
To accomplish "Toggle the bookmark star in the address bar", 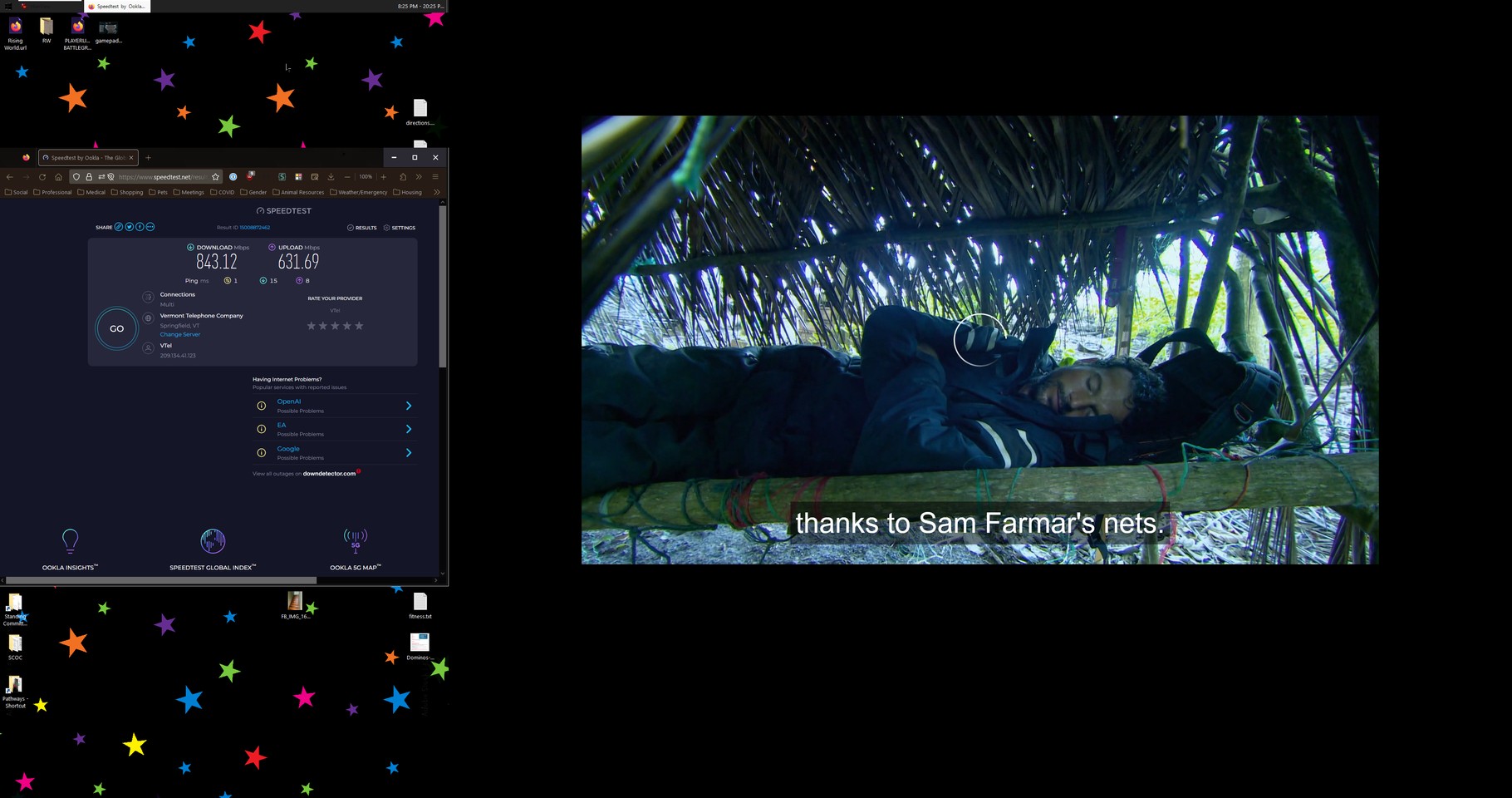I will (215, 176).
